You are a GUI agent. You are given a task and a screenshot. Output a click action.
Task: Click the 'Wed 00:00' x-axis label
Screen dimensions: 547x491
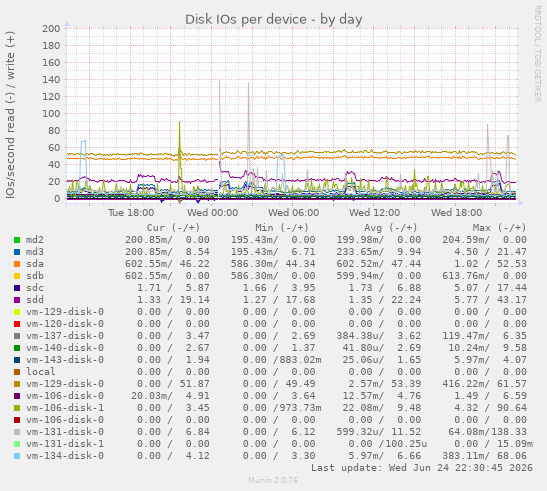212,213
